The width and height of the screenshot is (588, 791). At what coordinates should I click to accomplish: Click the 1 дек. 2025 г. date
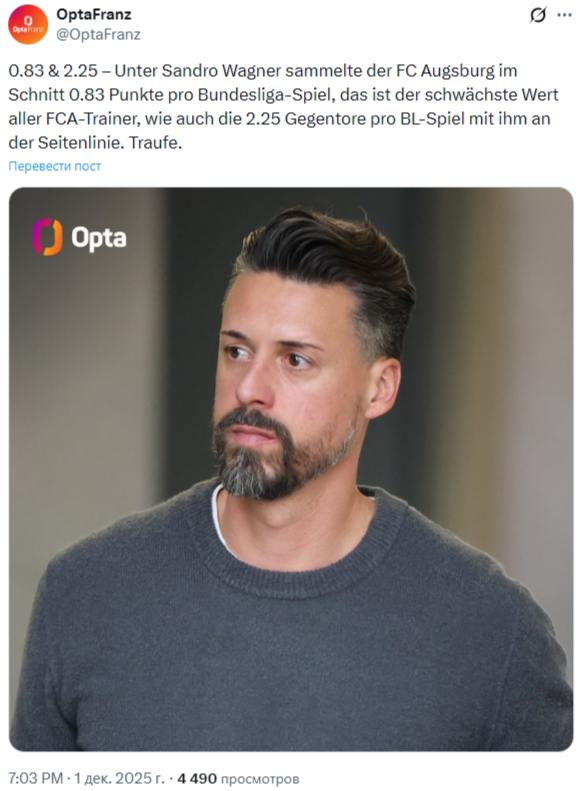tap(119, 778)
